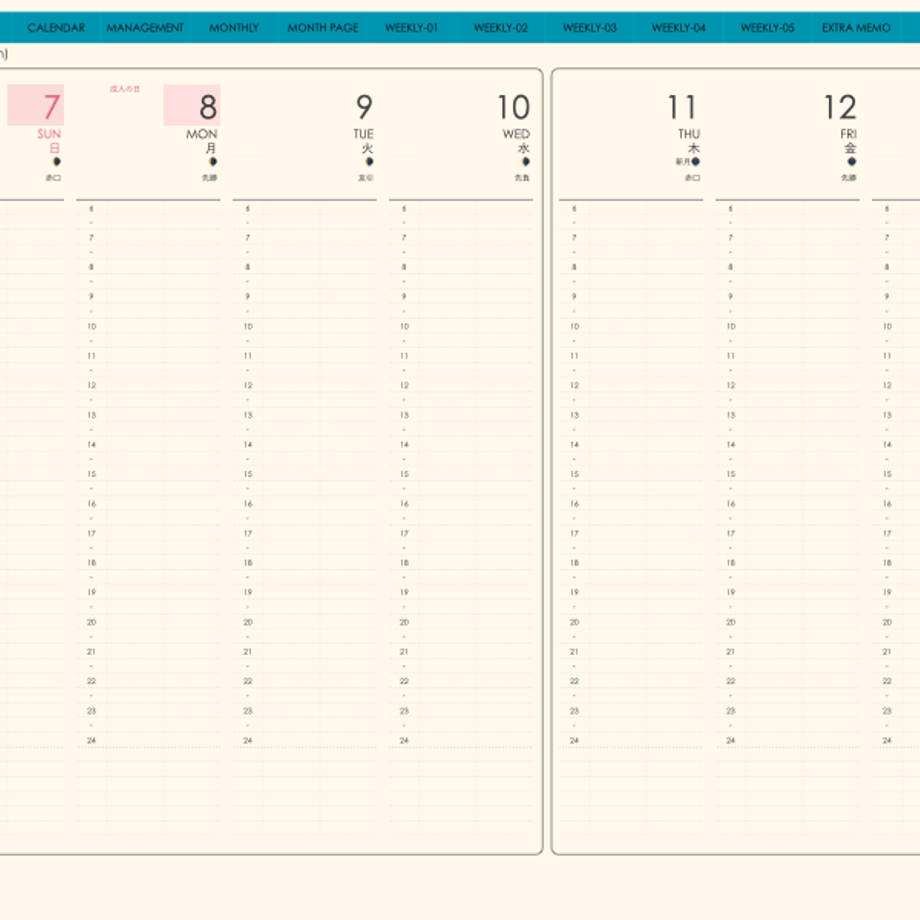Click the moon phase icon under Monday
The height and width of the screenshot is (920, 920).
tap(213, 161)
